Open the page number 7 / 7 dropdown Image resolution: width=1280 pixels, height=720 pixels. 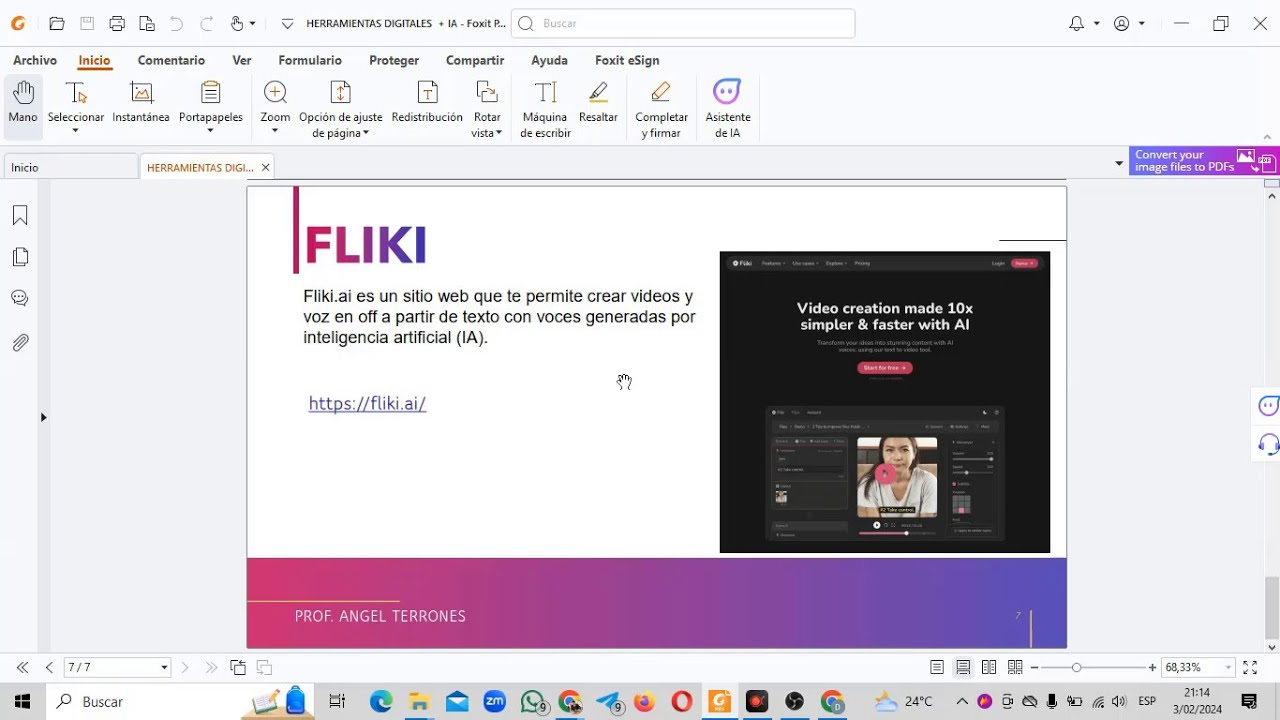tap(164, 667)
